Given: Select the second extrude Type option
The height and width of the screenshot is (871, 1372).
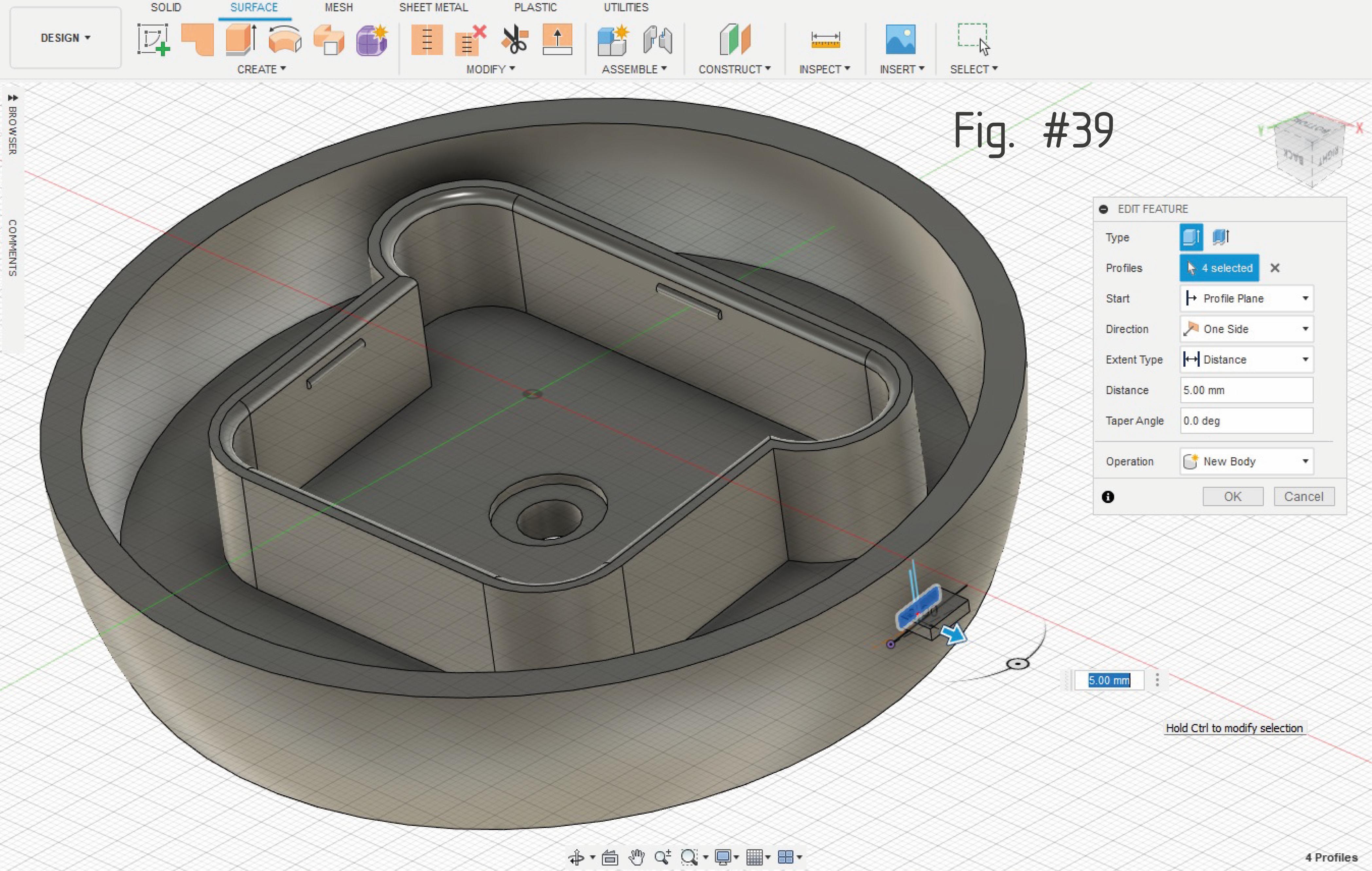Looking at the screenshot, I should pyautogui.click(x=1221, y=237).
